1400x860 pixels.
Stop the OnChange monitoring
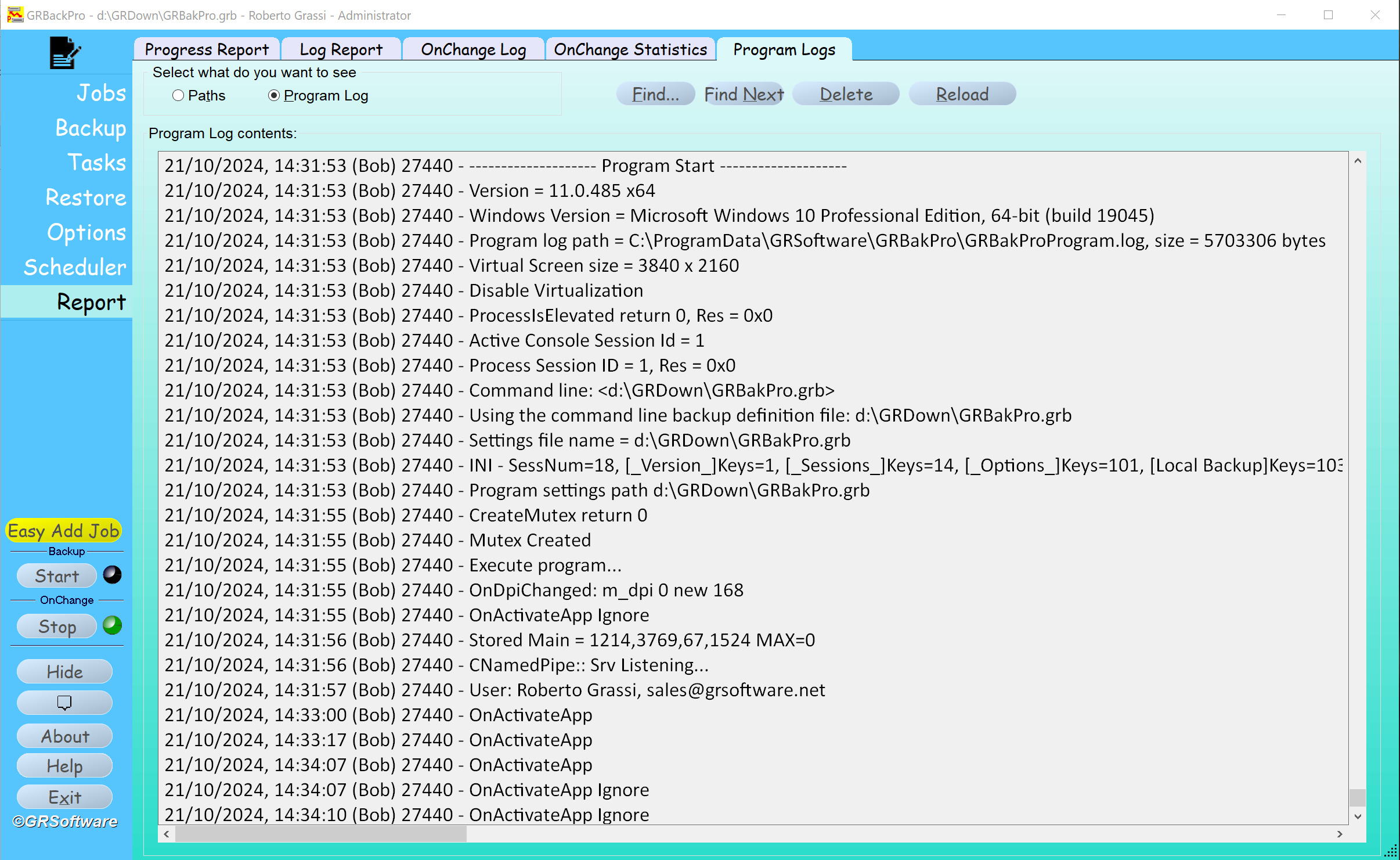point(57,627)
